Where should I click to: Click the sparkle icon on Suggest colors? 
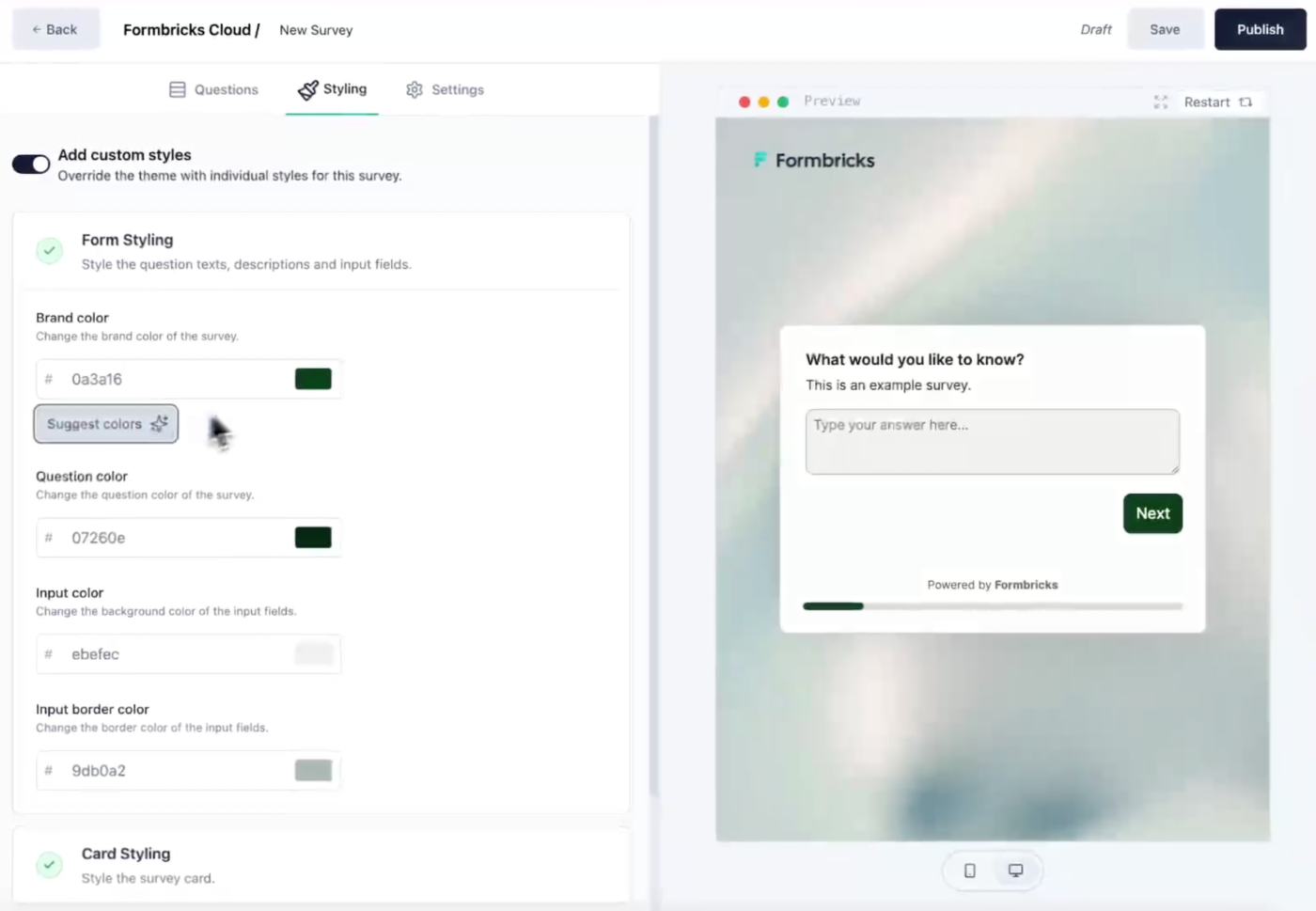159,424
